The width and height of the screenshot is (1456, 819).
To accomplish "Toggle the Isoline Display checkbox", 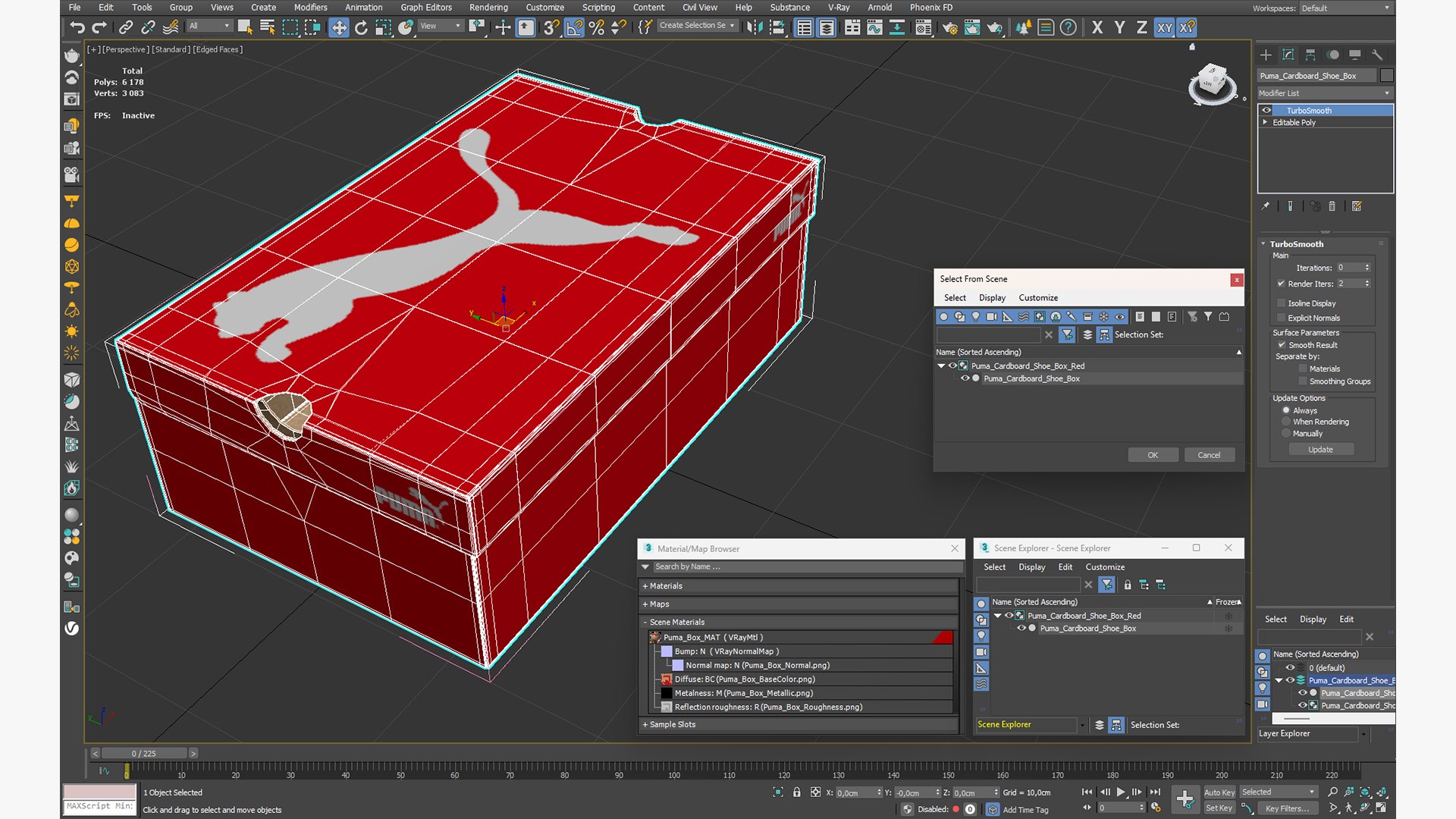I will 1282,303.
